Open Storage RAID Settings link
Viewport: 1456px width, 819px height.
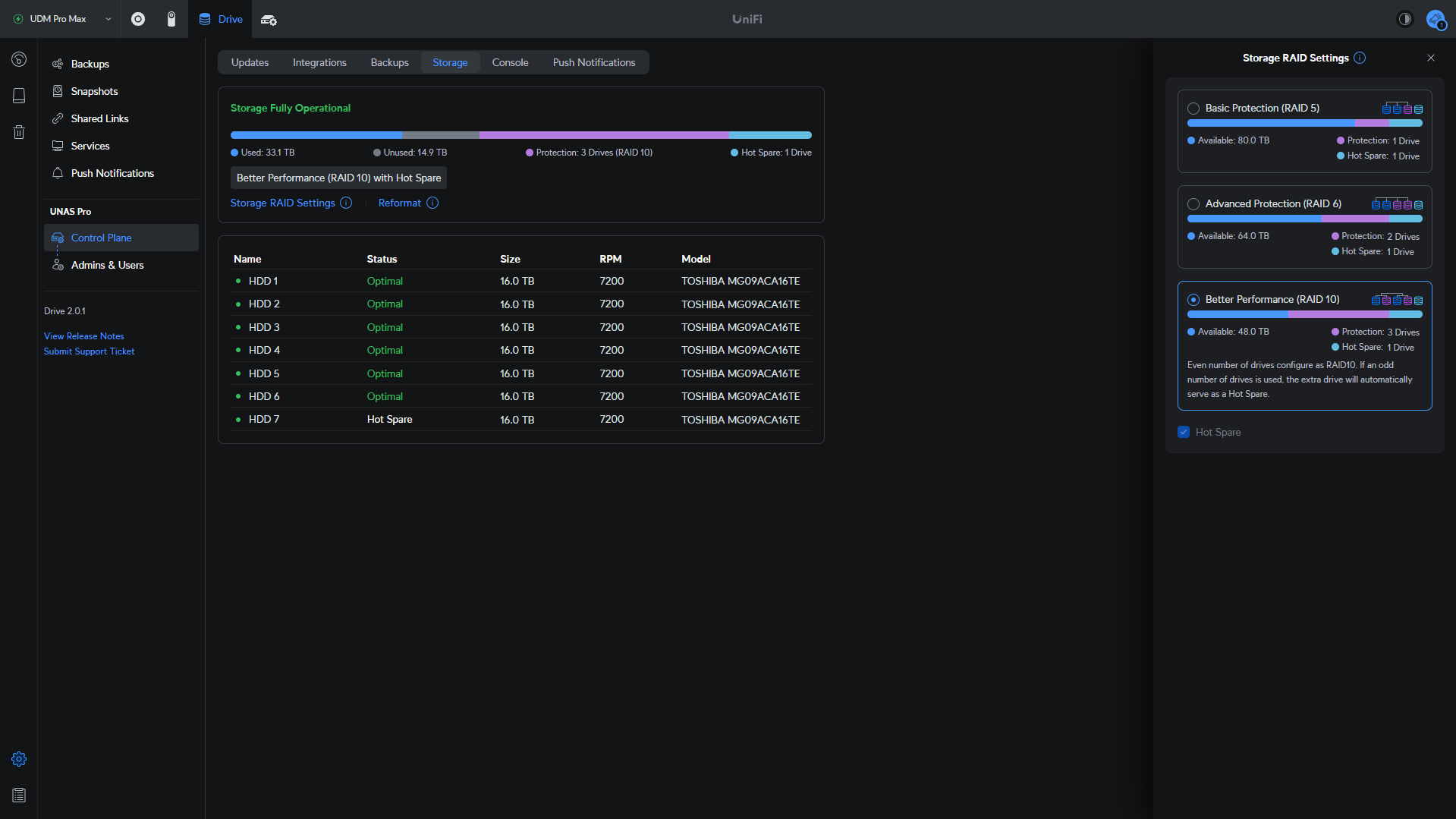282,203
